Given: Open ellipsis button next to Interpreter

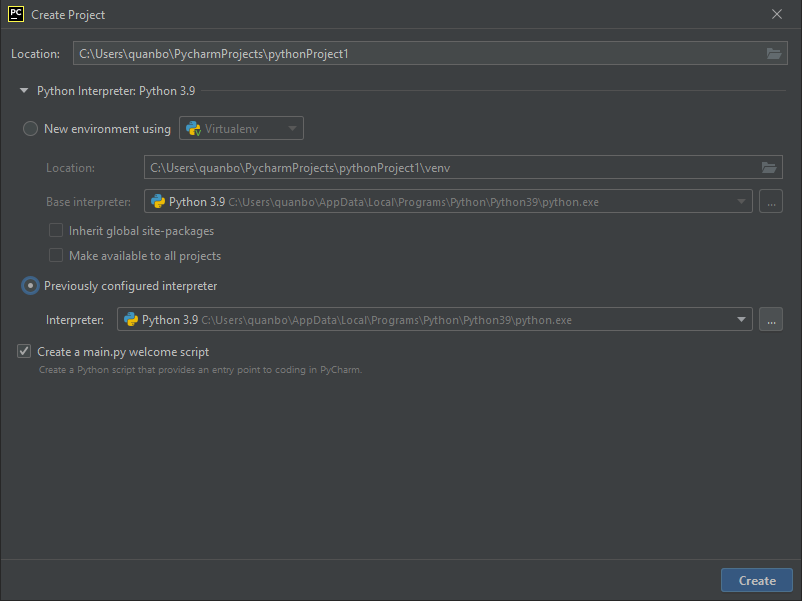Looking at the screenshot, I should point(771,320).
